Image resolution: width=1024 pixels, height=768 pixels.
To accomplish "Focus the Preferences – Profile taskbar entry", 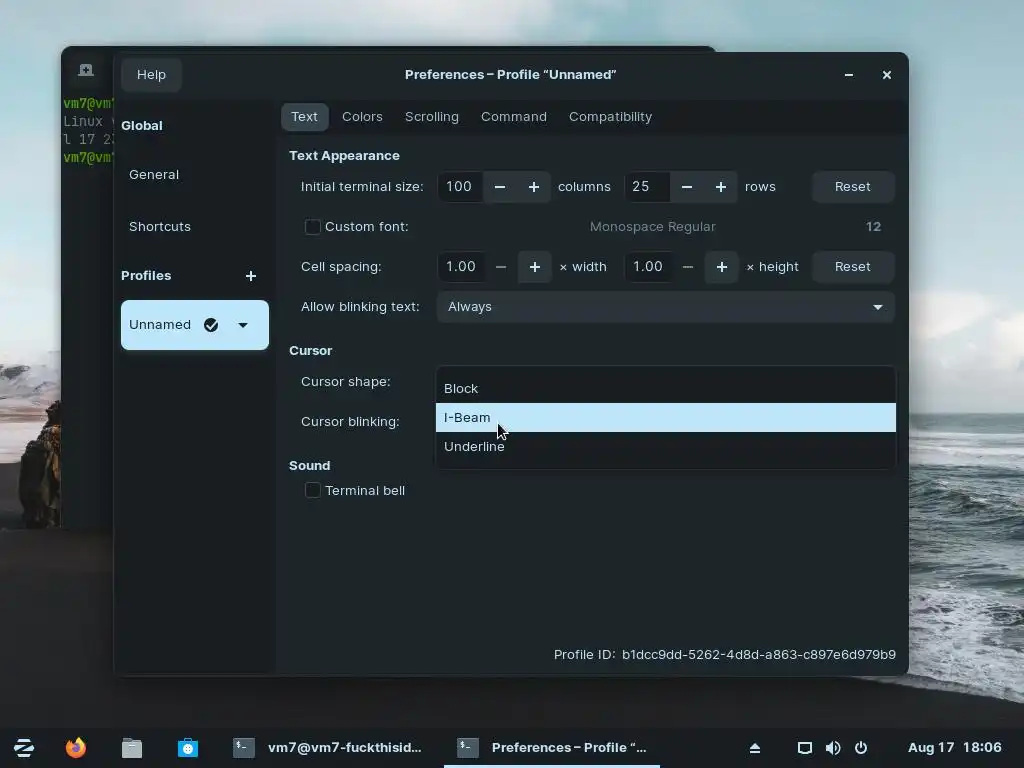I will (552, 748).
